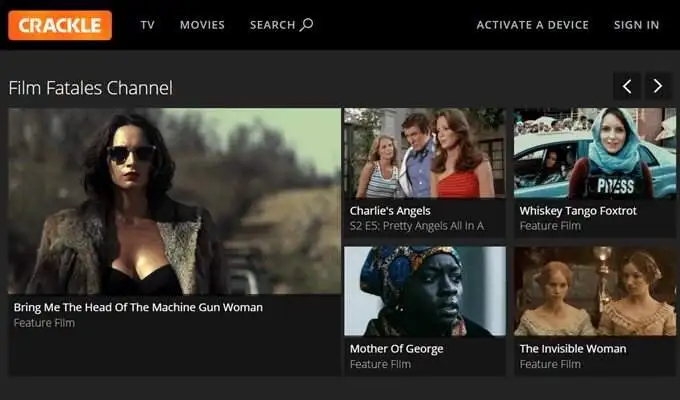Open the TV menu
This screenshot has height=400, width=680.
[x=147, y=25]
